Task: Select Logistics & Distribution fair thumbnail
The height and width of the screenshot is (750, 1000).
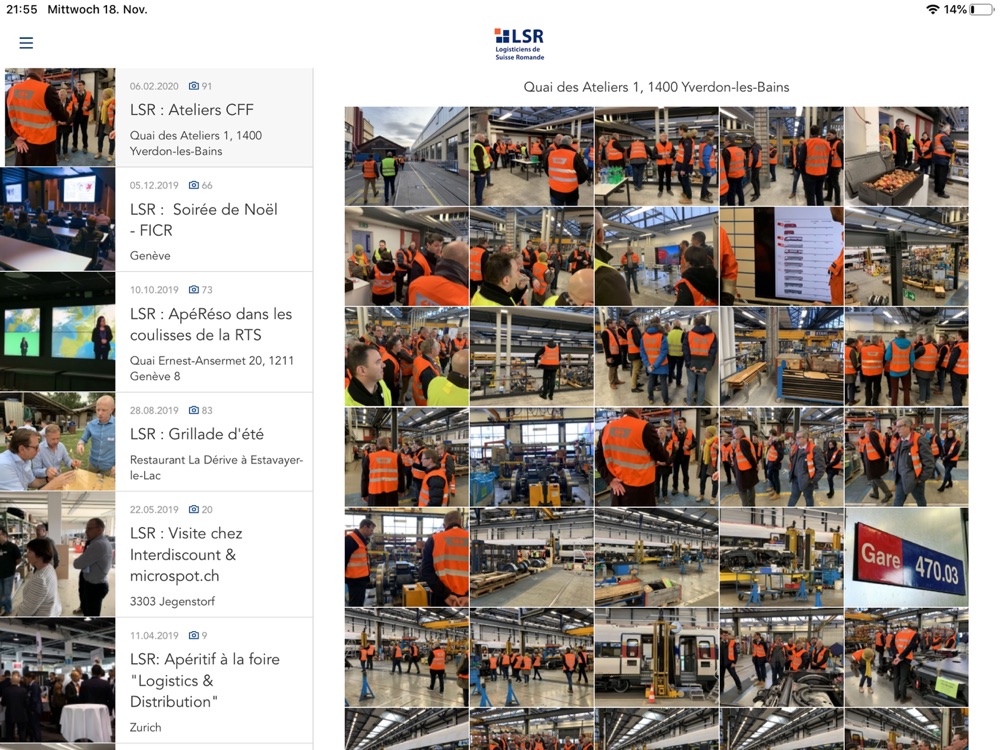Action: coord(57,680)
